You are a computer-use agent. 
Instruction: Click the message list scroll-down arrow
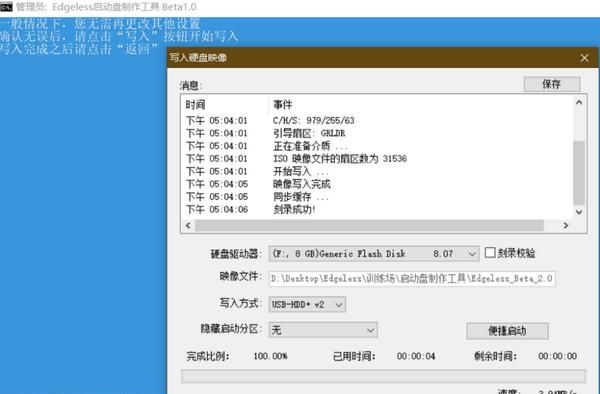579,212
